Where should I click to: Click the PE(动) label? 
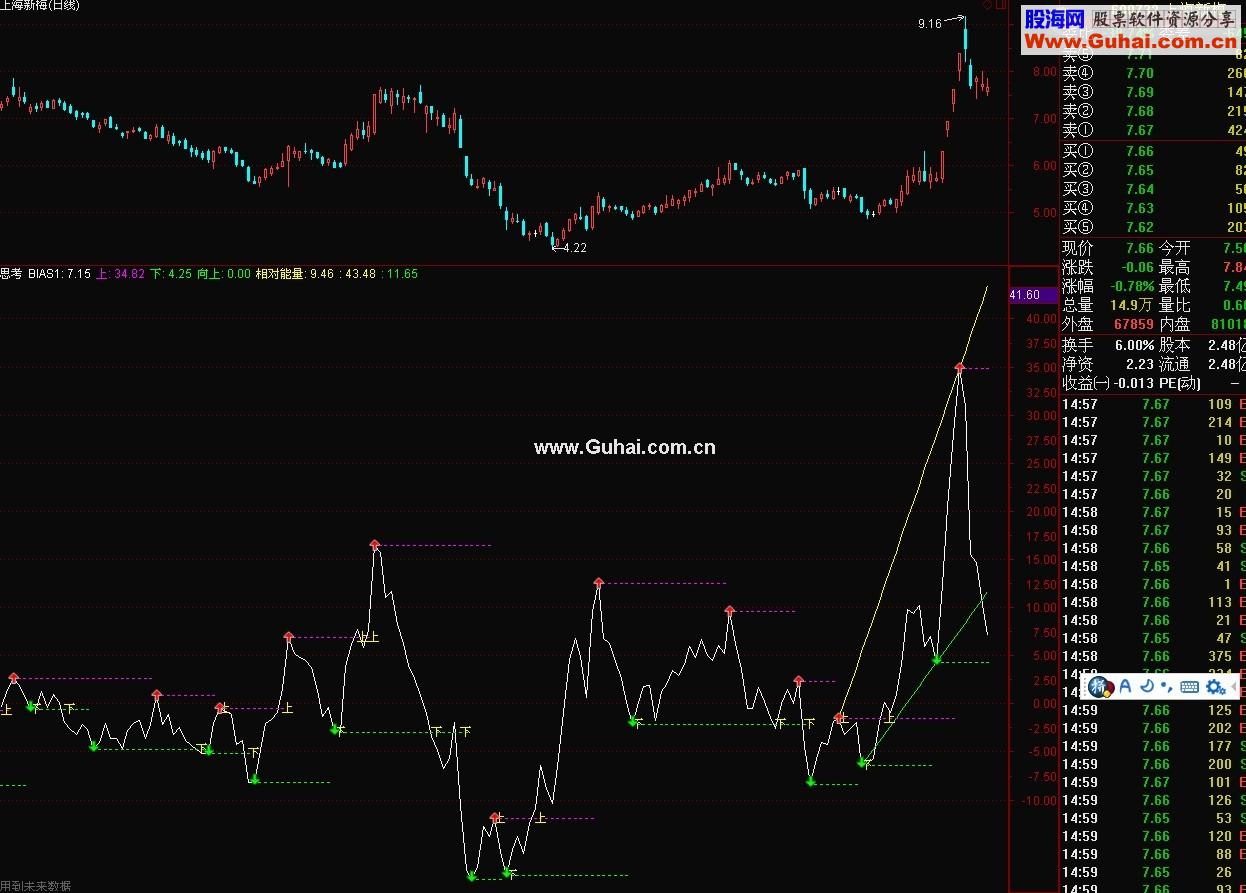coord(1180,383)
